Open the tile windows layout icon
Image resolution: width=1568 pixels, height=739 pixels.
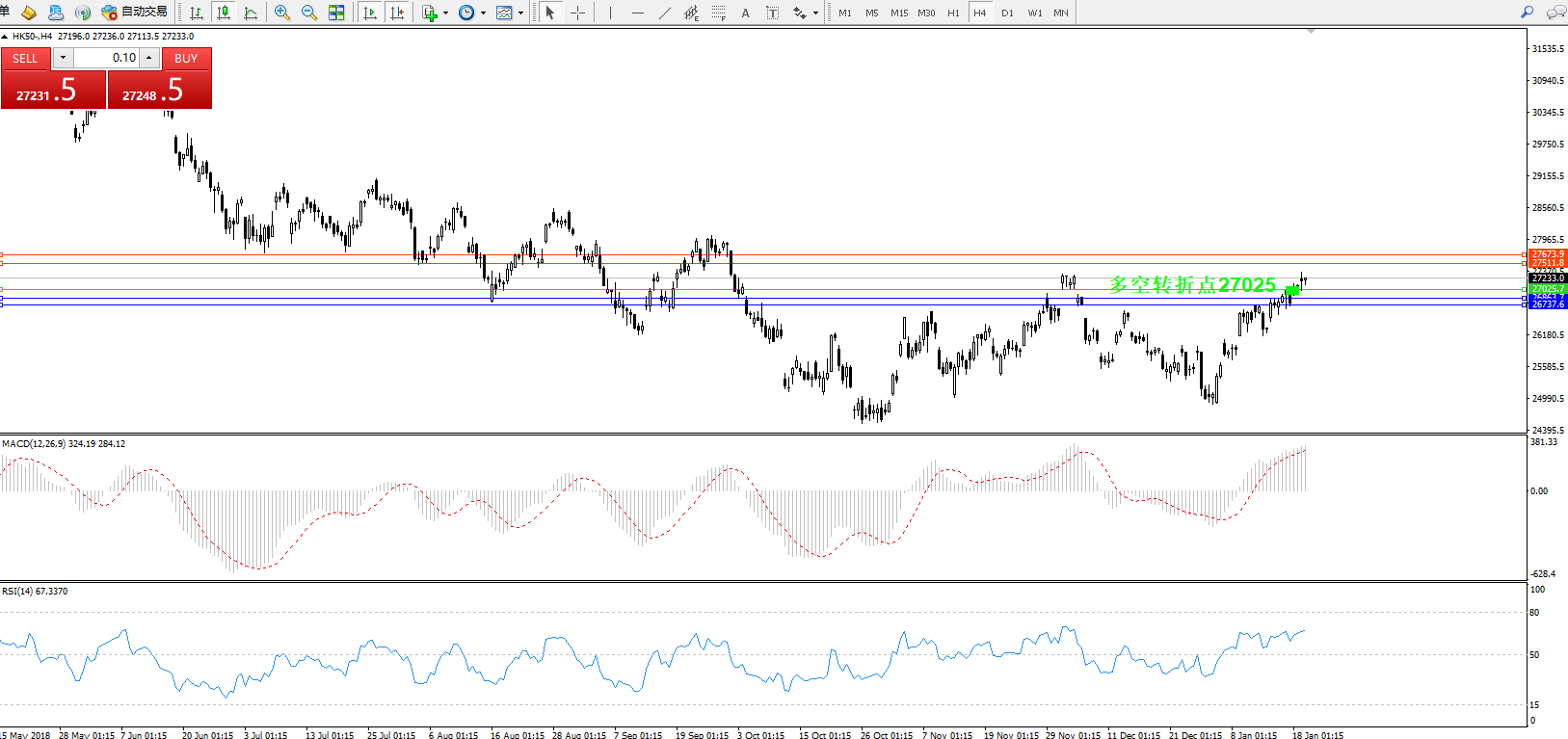[336, 13]
